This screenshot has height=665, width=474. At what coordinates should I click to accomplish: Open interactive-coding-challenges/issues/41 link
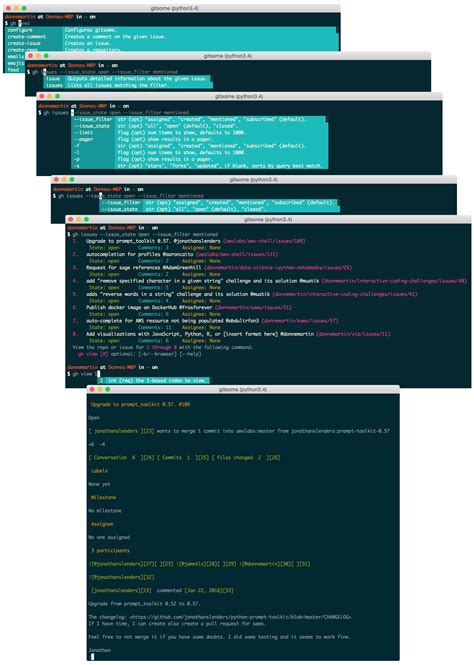(x=345, y=294)
